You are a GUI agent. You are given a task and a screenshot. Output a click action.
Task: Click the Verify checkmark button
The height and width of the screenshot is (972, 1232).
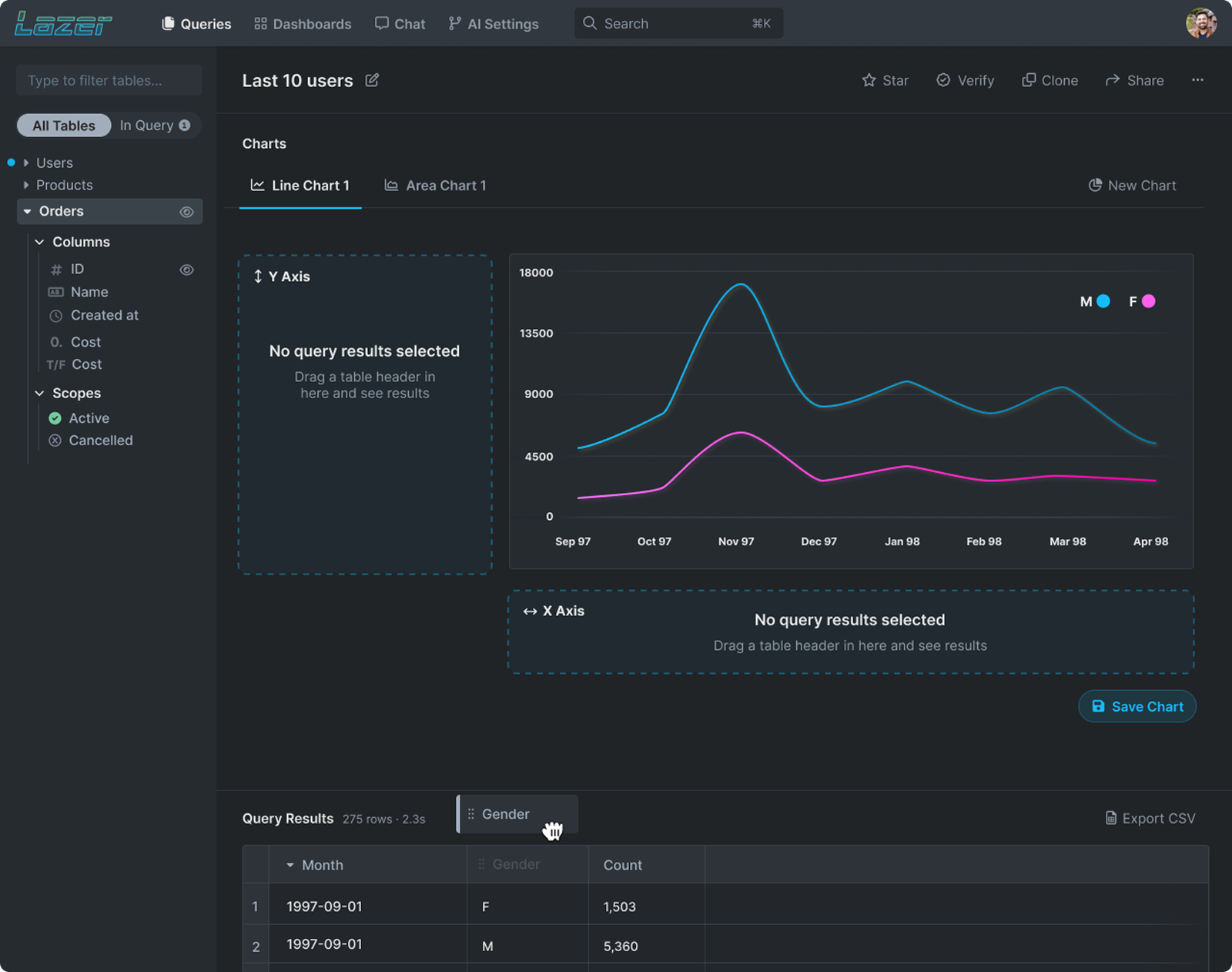pos(965,80)
